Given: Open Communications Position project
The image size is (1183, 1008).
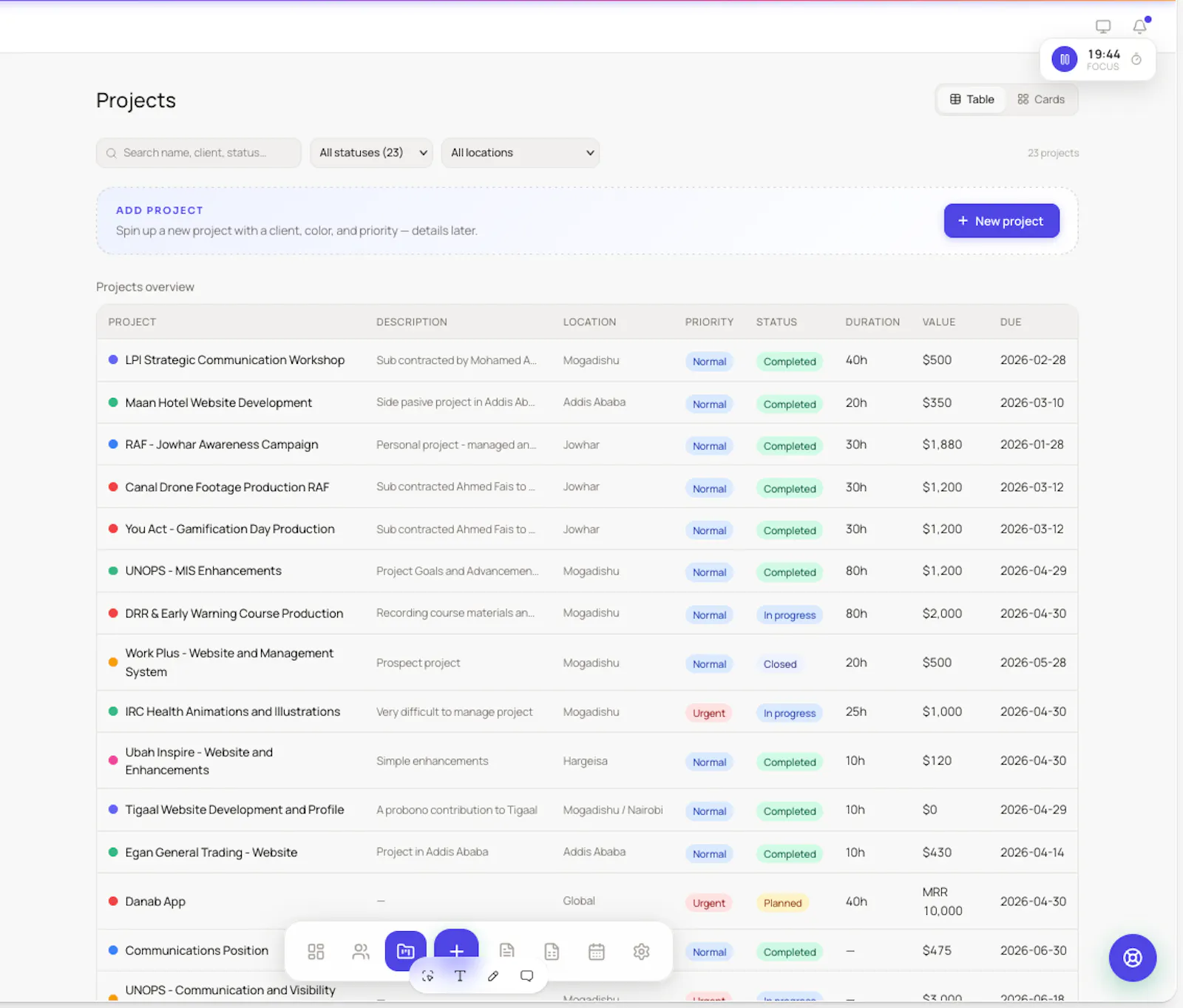Looking at the screenshot, I should tap(197, 950).
